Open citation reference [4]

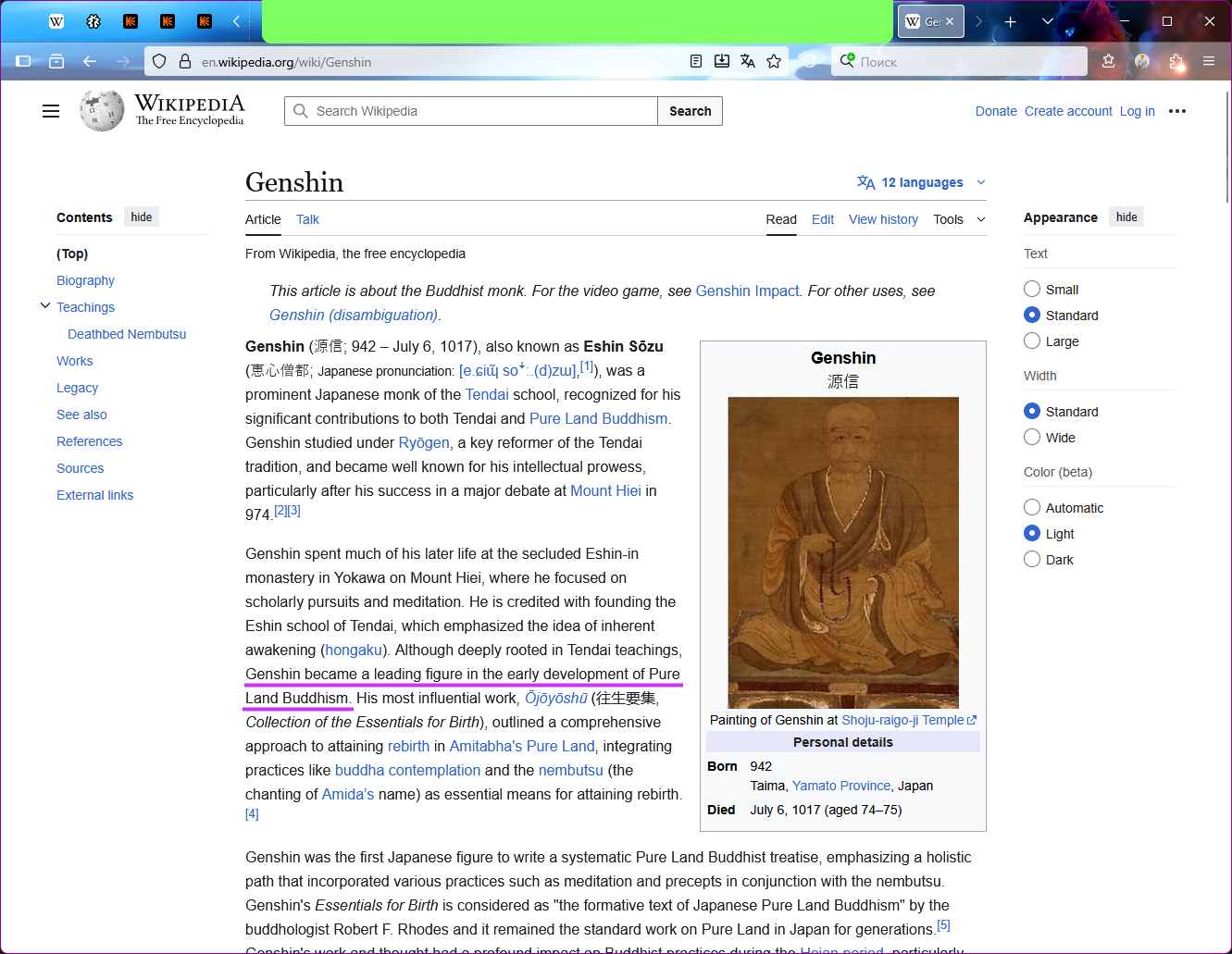pyautogui.click(x=252, y=814)
